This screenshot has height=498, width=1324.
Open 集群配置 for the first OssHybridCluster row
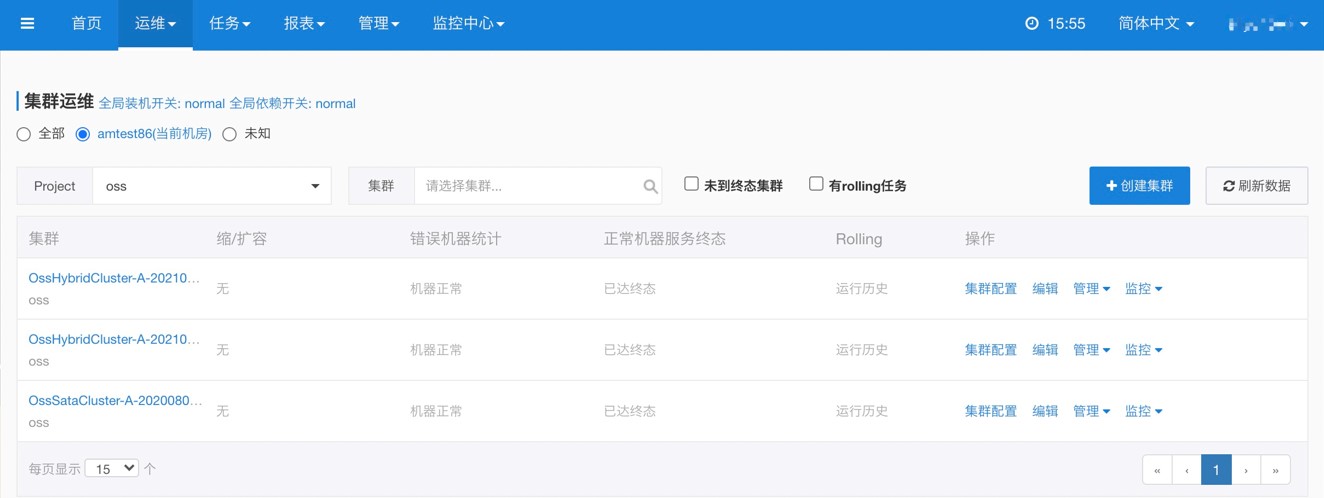point(991,288)
